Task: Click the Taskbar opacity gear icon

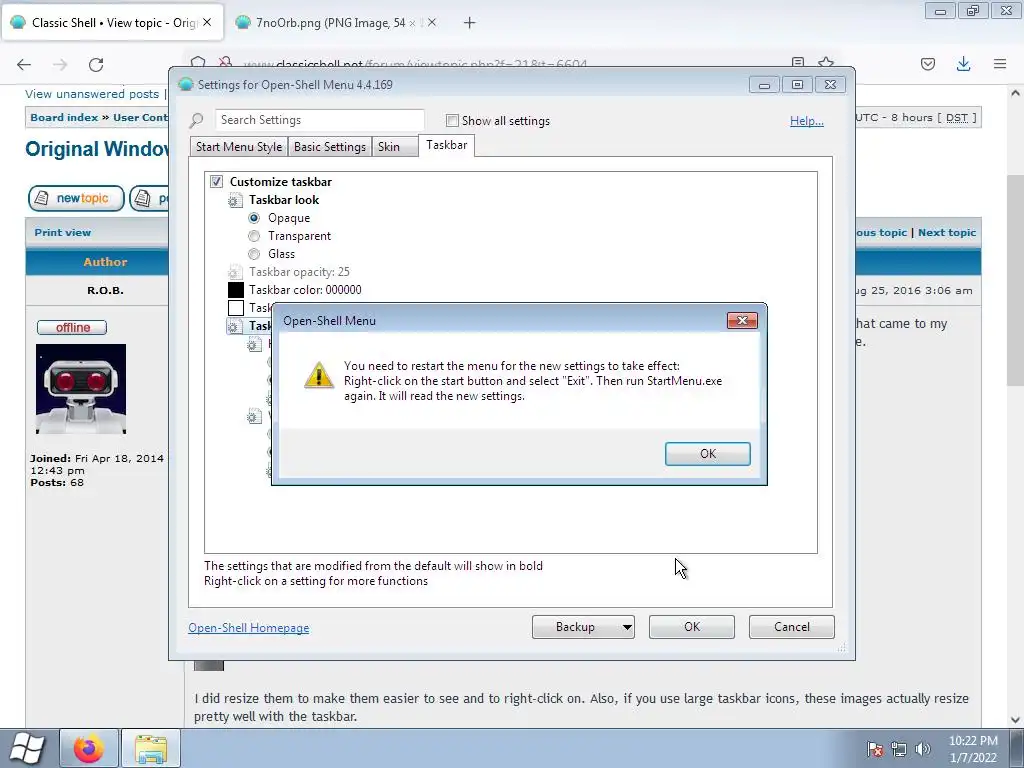Action: [x=235, y=272]
